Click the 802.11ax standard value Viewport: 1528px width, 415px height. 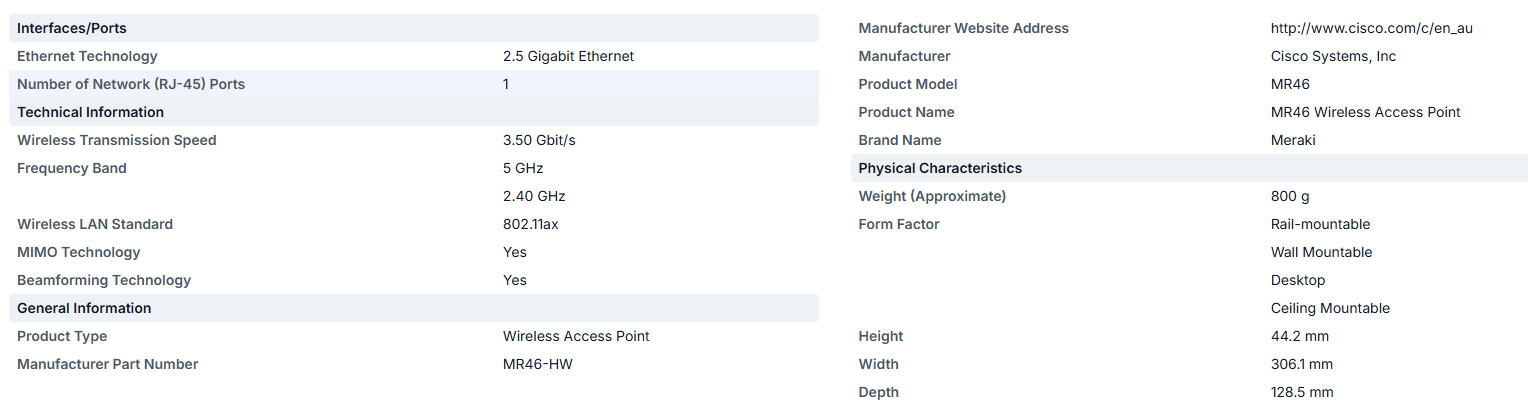pos(530,224)
